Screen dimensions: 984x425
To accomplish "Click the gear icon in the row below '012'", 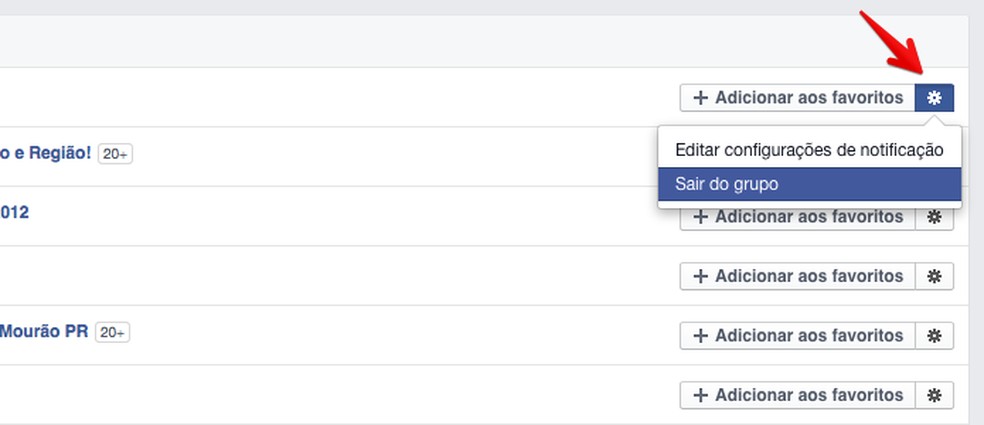I will click(934, 276).
